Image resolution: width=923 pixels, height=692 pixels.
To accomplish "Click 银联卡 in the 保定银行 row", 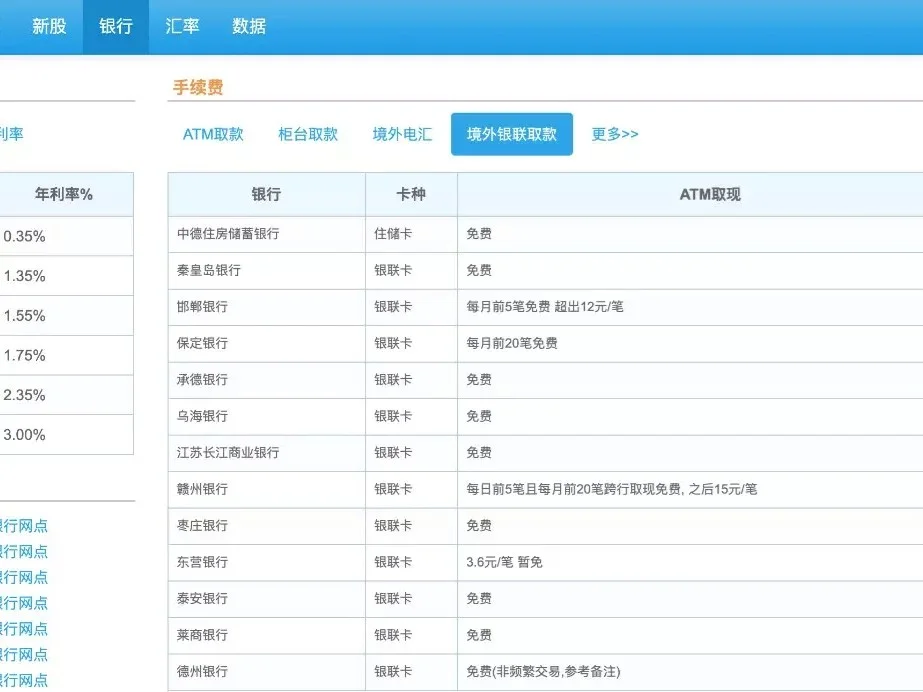I will (x=393, y=343).
